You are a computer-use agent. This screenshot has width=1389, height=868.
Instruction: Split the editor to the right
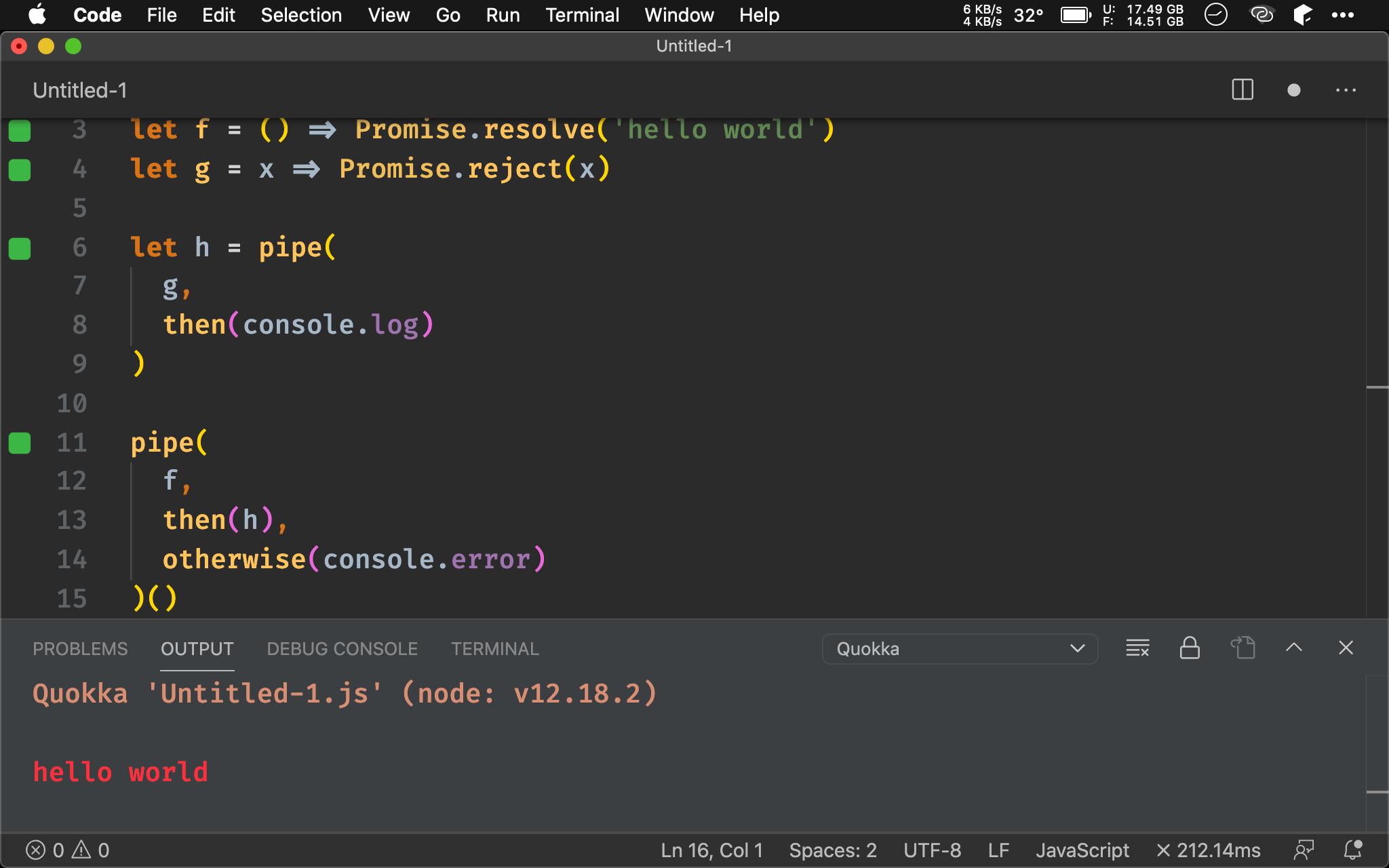(x=1243, y=90)
